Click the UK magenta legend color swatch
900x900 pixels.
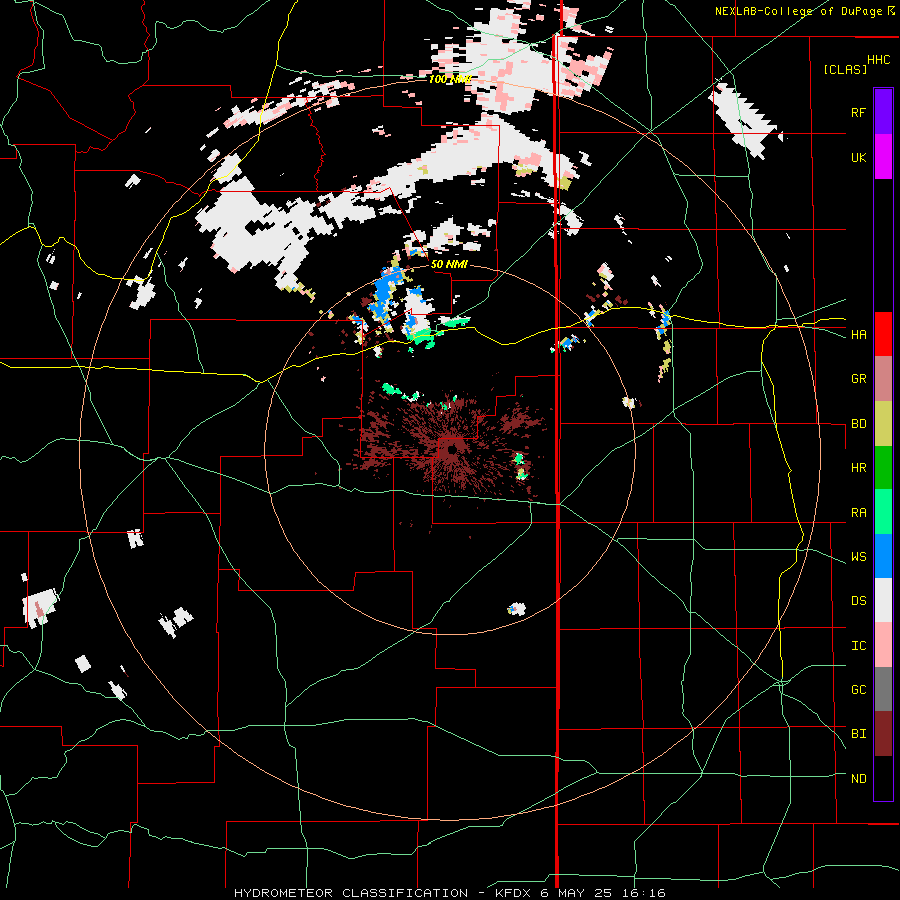(883, 157)
